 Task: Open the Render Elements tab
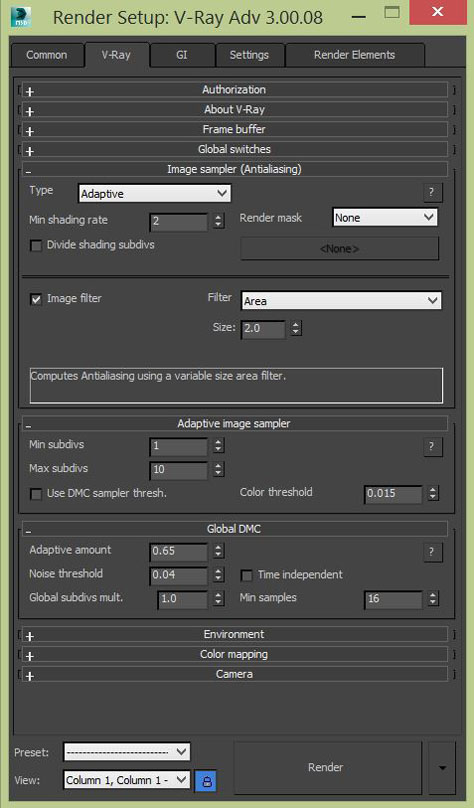coord(354,55)
